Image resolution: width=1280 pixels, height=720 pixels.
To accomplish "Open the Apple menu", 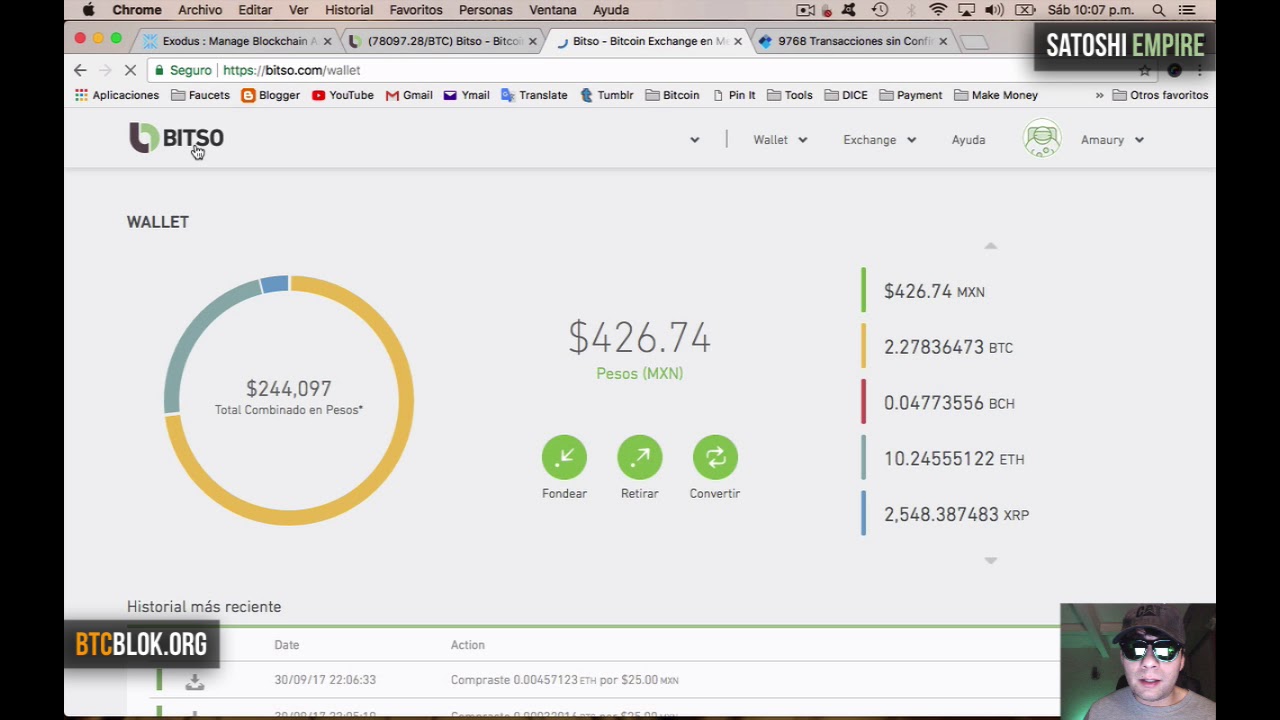I will [88, 10].
